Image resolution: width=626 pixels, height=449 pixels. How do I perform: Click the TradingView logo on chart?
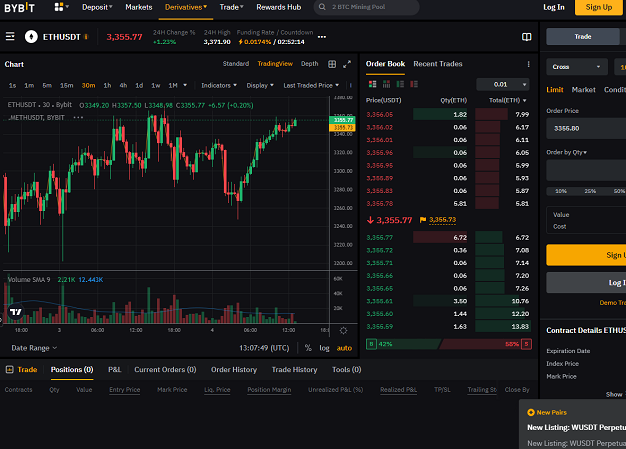16,312
